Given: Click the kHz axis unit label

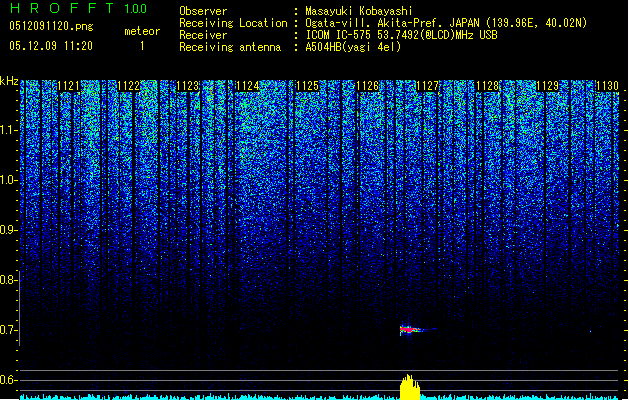Looking at the screenshot, I should [x=9, y=81].
